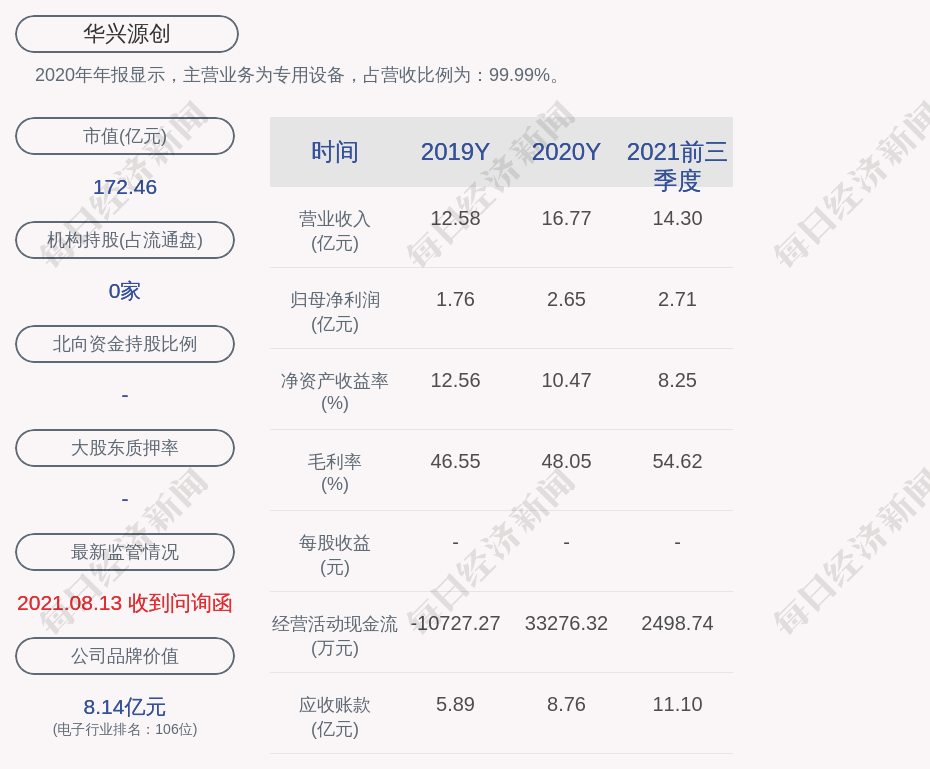The height and width of the screenshot is (769, 930).
Task: Click the 2021前三季度 column header
Action: point(677,166)
